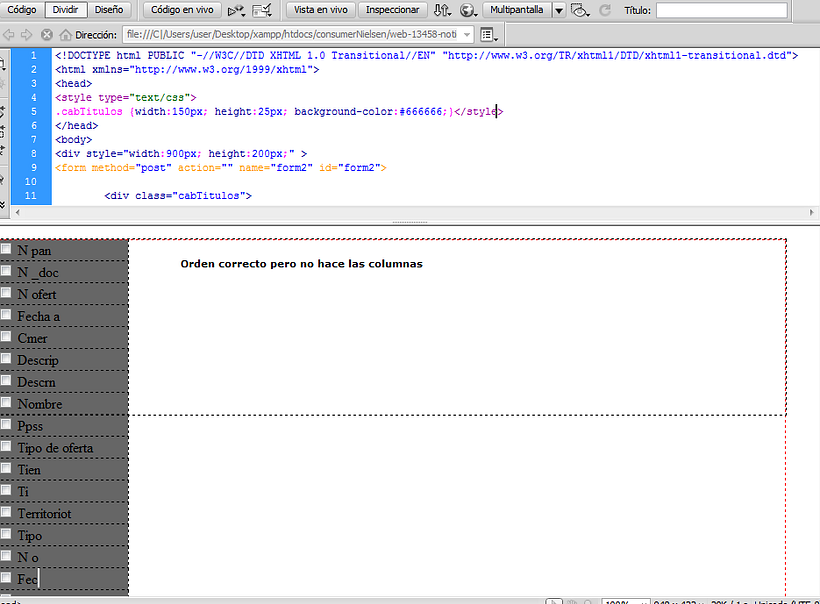Click the Multipantalla button
The height and width of the screenshot is (604, 820).
pos(517,9)
